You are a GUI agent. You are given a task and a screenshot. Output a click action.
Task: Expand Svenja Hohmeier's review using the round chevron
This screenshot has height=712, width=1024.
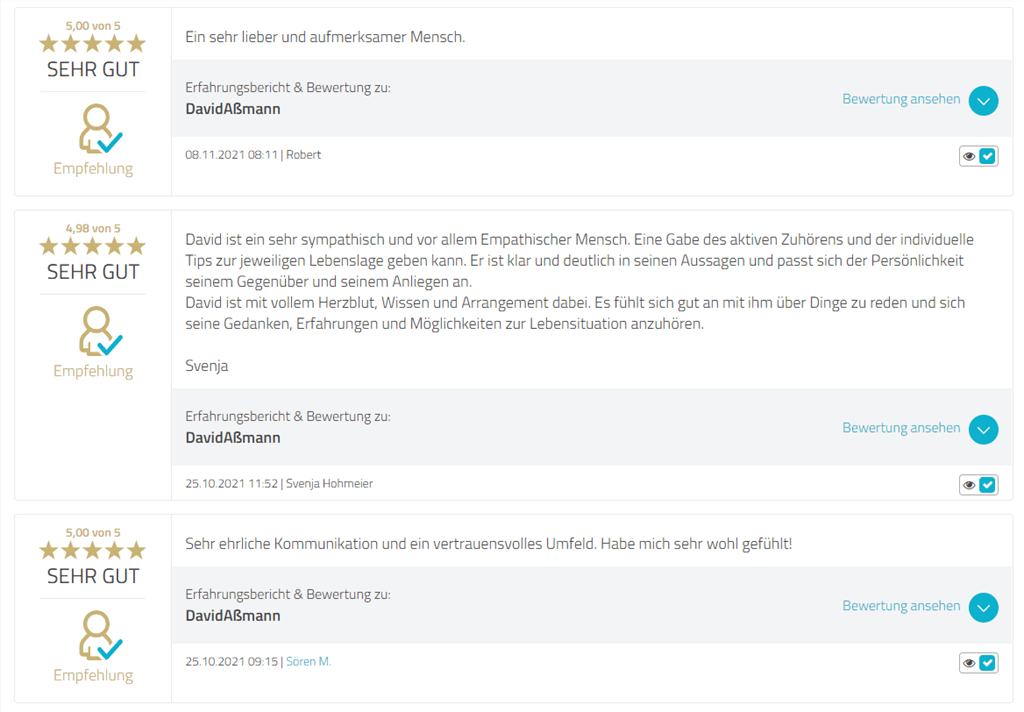(984, 429)
